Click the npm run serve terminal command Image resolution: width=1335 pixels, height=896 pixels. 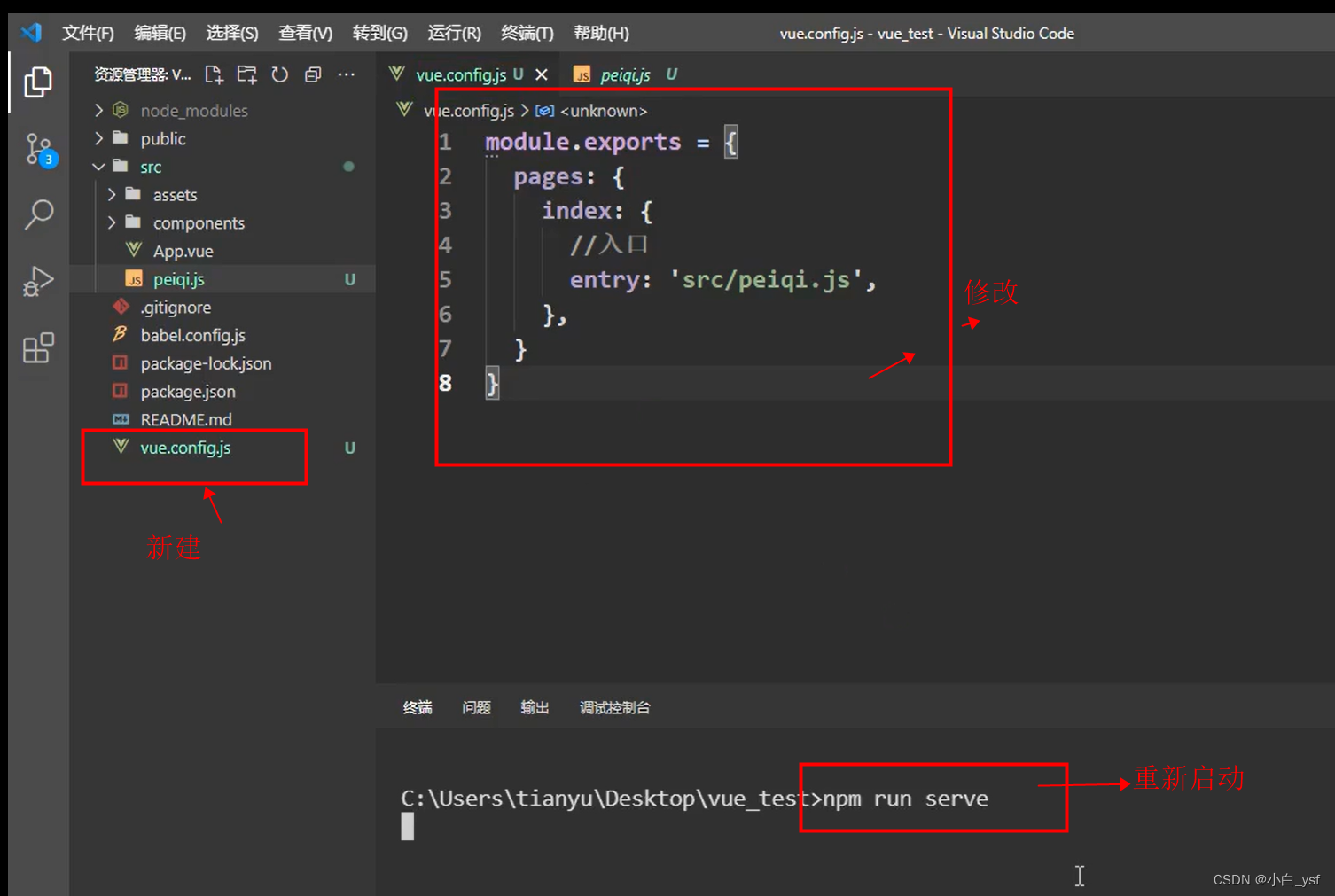[x=905, y=799]
